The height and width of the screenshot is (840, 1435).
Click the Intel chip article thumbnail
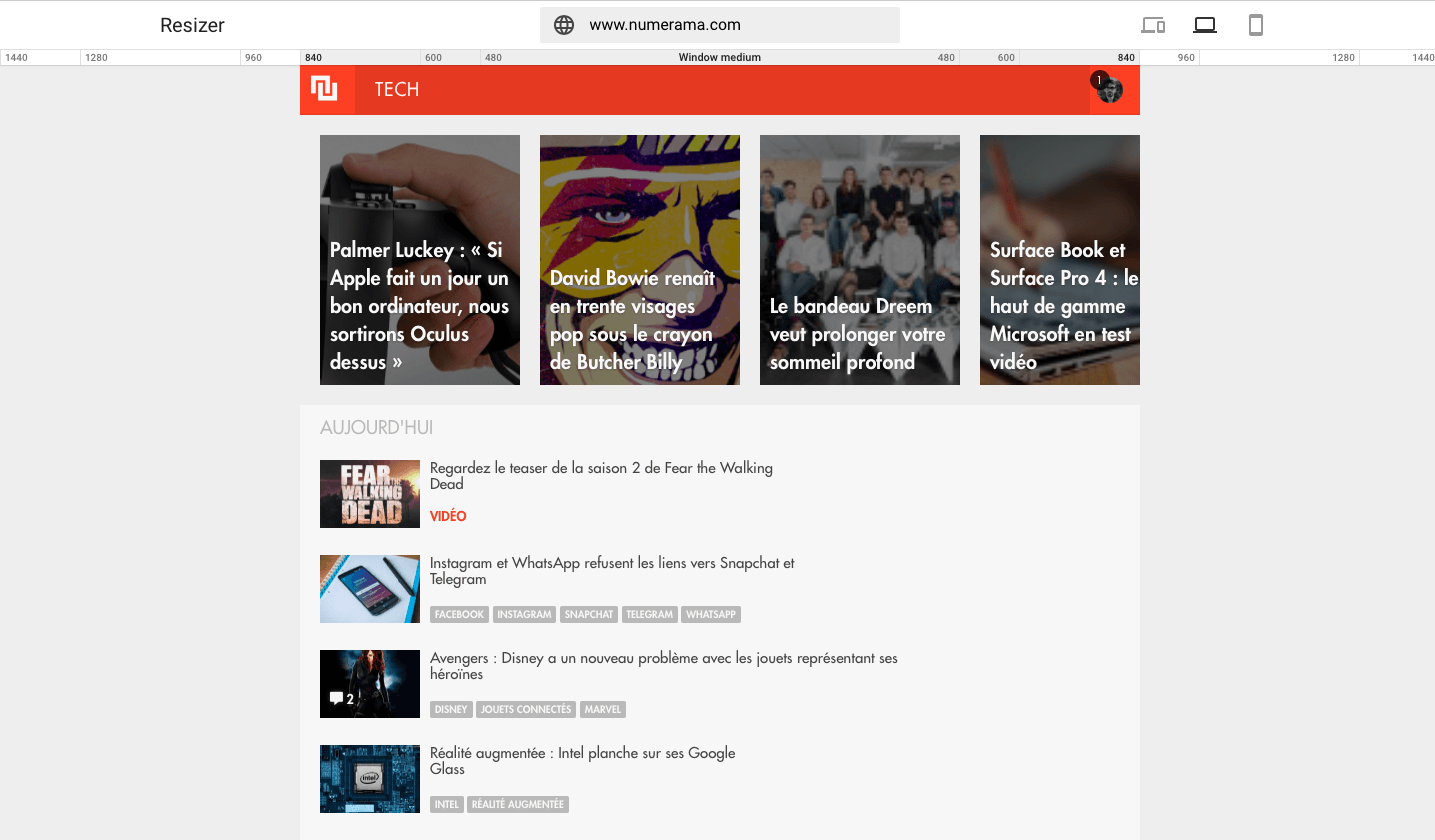coord(370,779)
